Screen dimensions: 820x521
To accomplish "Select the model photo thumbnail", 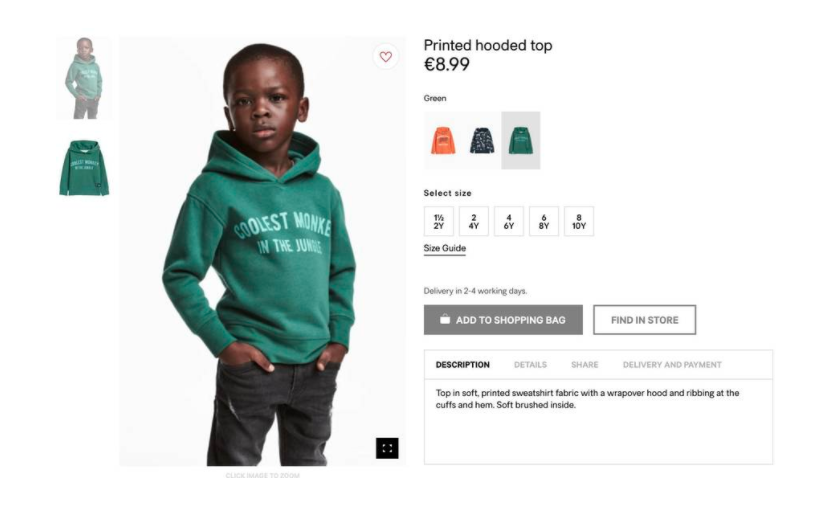I will pyautogui.click(x=85, y=78).
